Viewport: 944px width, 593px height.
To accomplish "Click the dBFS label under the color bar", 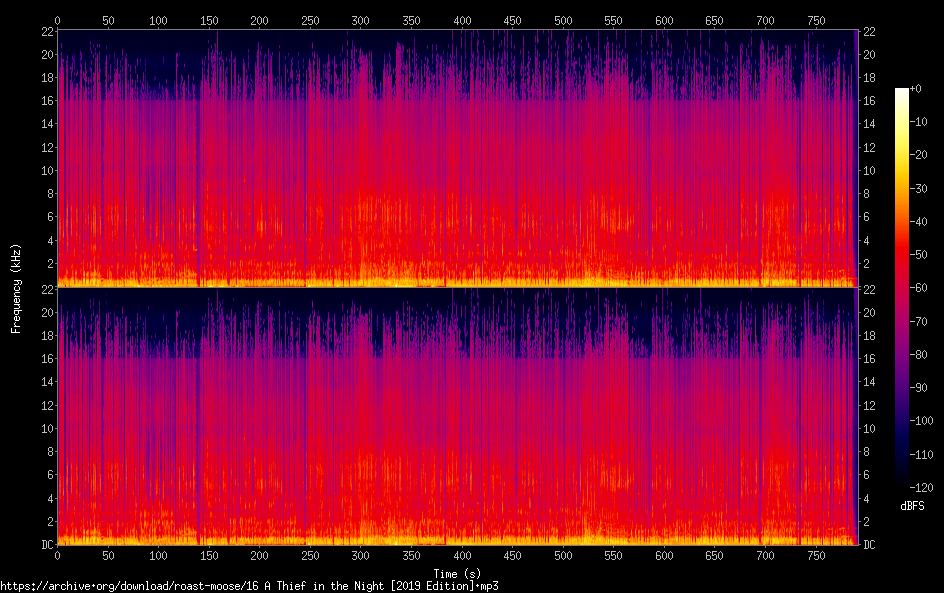I will (911, 506).
